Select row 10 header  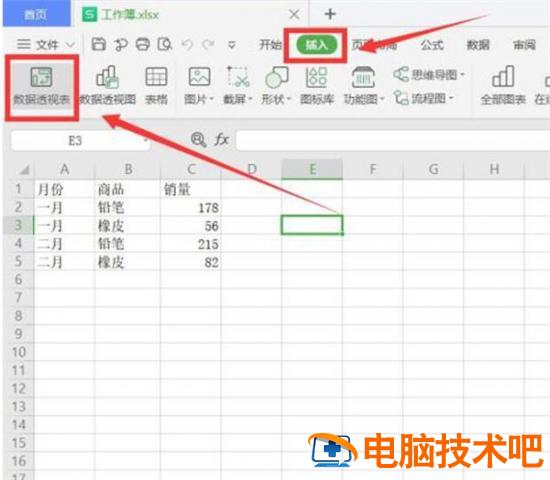click(x=19, y=352)
